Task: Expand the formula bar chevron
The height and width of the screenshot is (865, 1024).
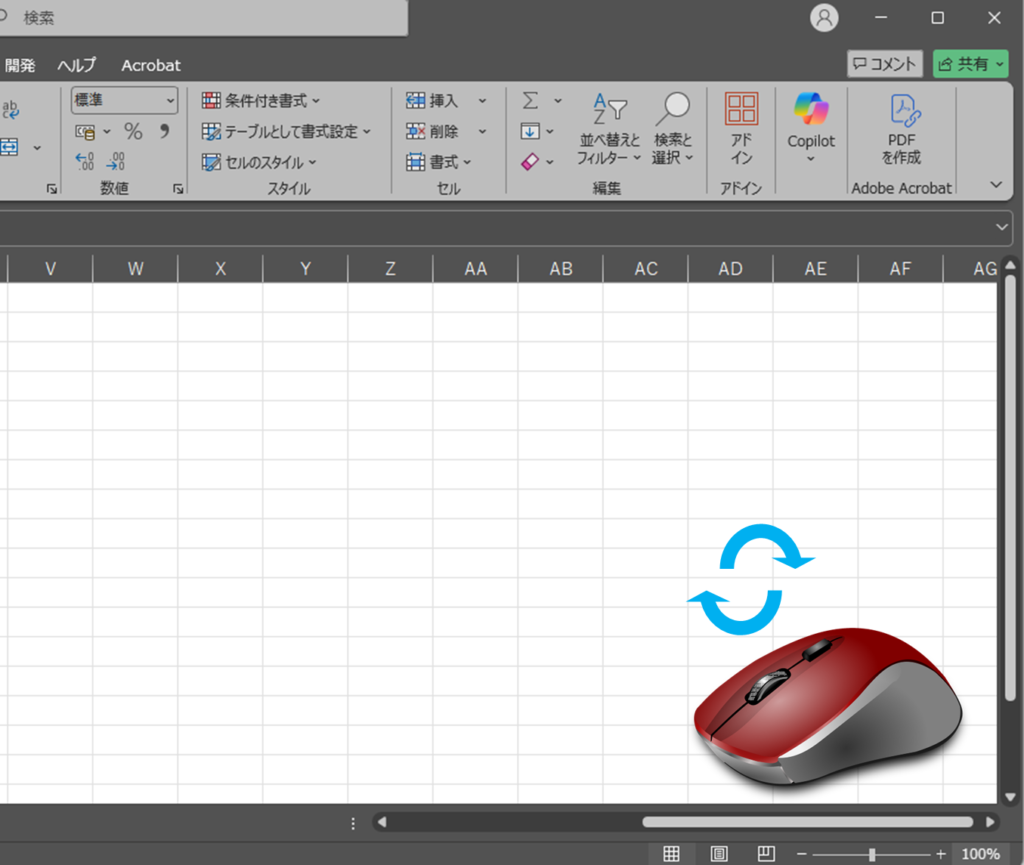Action: [x=1003, y=227]
